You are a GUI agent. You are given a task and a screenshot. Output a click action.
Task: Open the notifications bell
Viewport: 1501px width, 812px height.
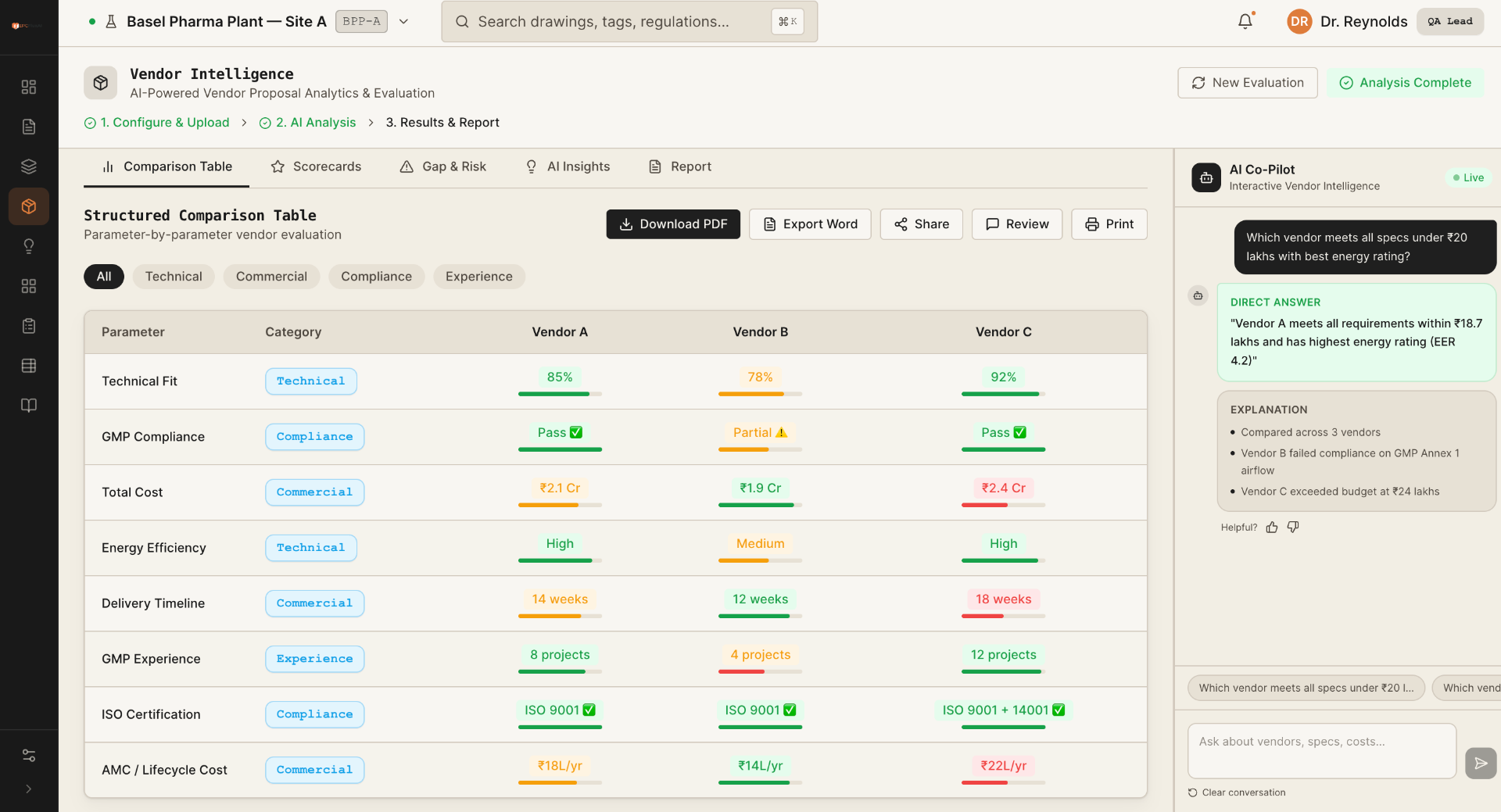(1245, 21)
